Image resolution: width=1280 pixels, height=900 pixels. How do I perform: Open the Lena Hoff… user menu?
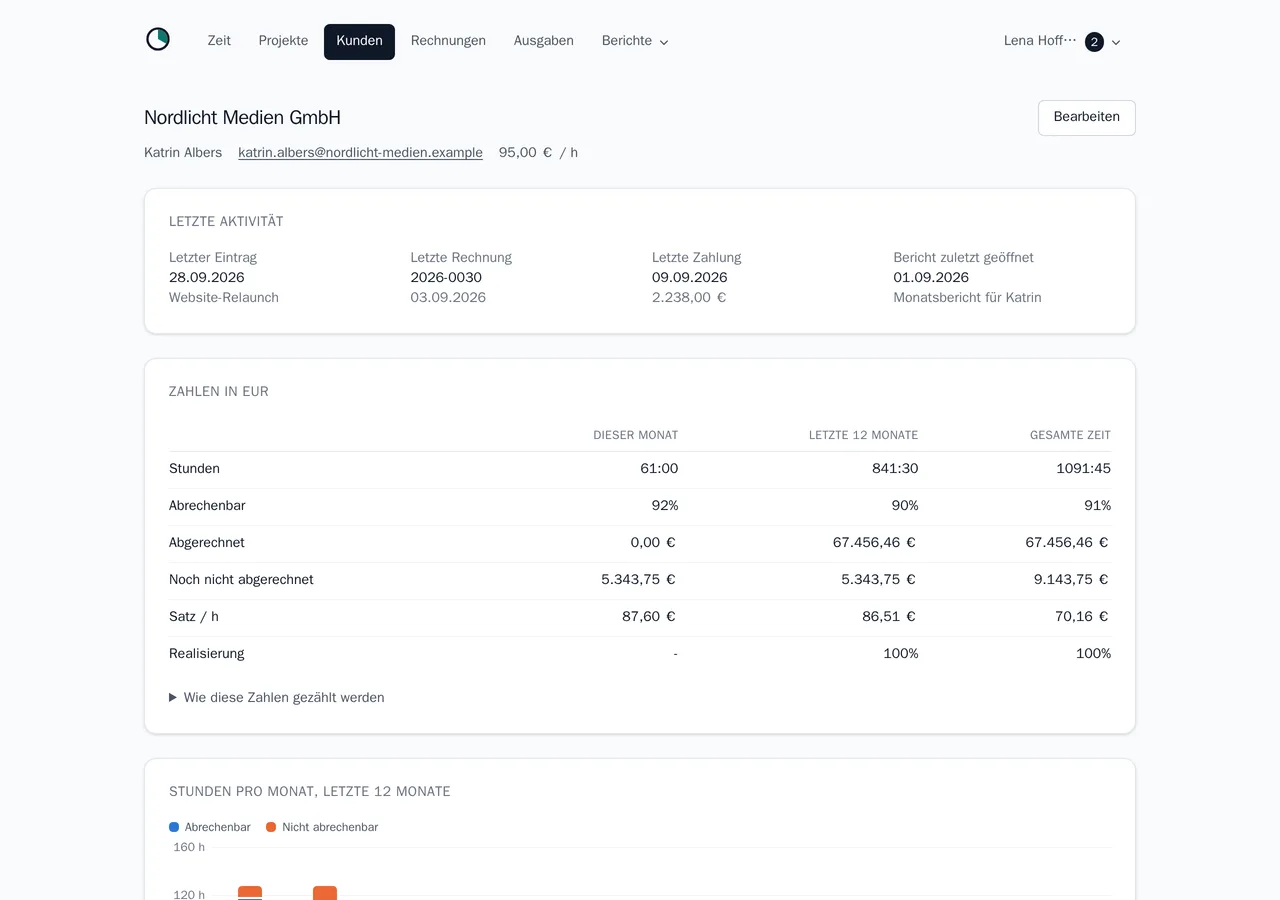coord(1062,41)
